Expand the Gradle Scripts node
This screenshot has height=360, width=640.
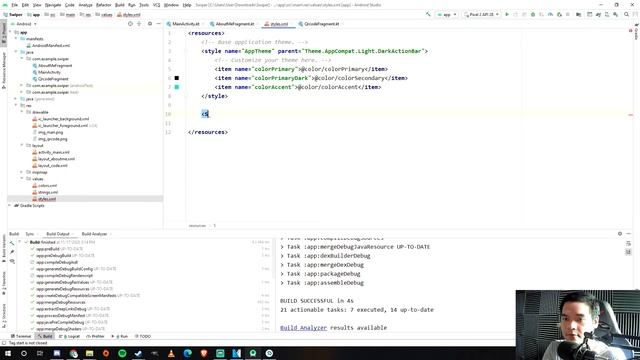click(10, 206)
